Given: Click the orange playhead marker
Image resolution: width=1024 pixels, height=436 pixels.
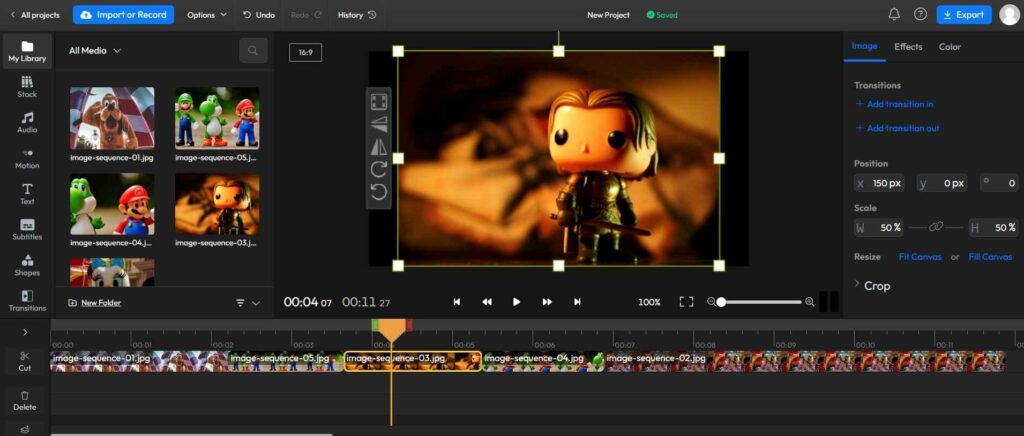Looking at the screenshot, I should coord(391,330).
